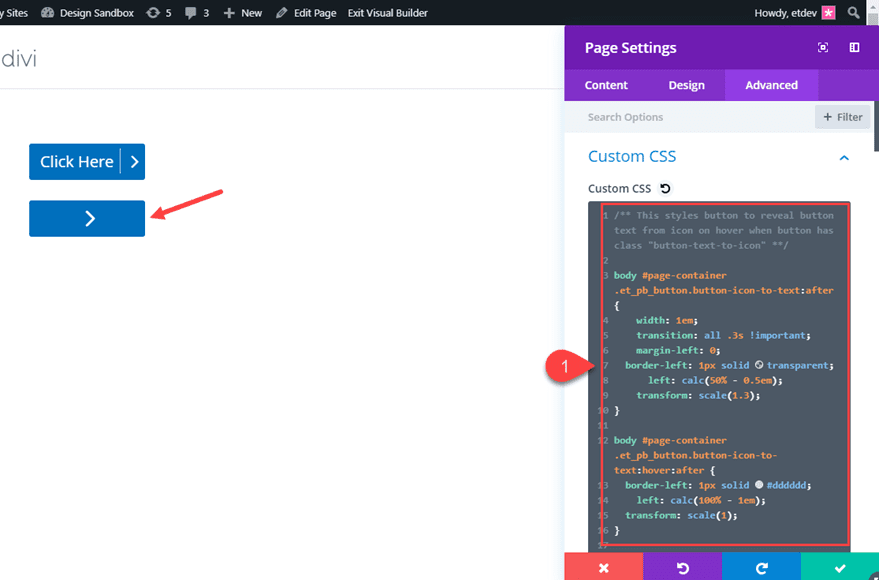Switch to the Design tab
Screen dimensions: 880x580
(686, 85)
